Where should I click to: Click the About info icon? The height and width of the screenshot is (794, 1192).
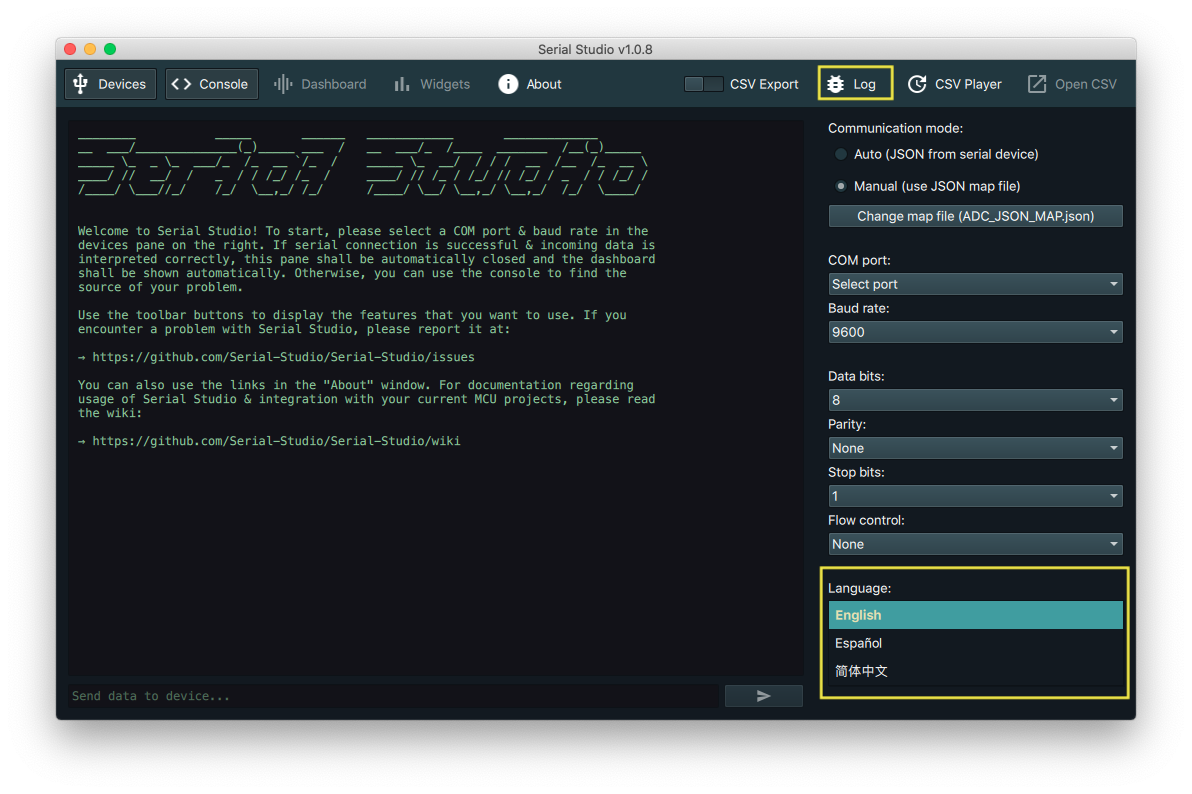[507, 84]
